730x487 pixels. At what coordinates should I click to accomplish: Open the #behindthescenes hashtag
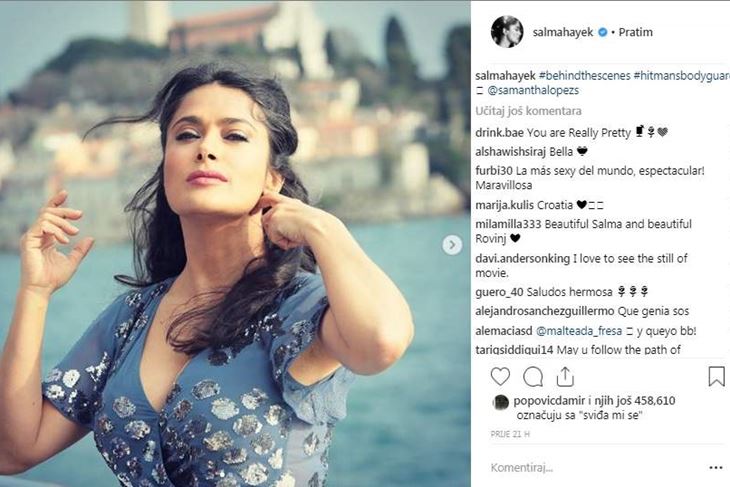pos(585,75)
